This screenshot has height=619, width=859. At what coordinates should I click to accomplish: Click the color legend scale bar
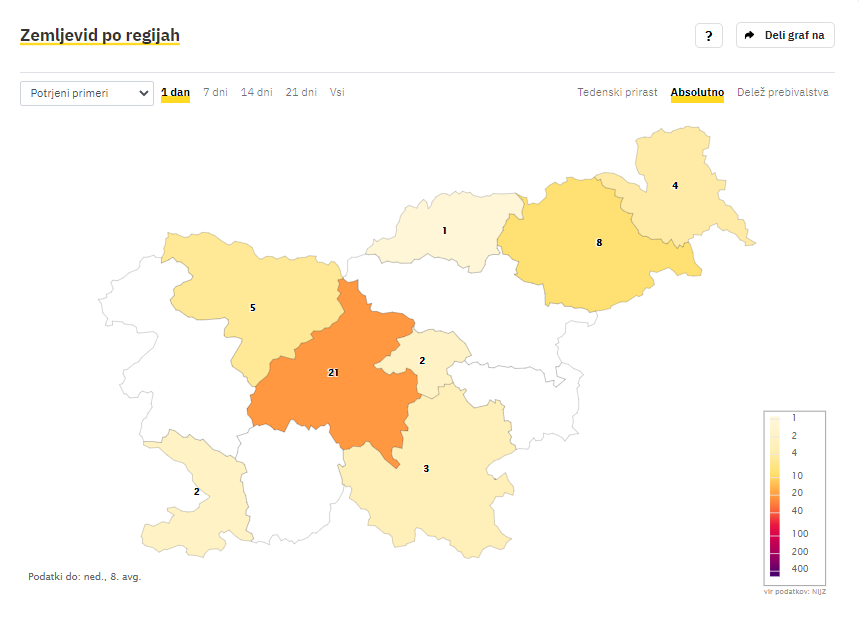tap(775, 496)
